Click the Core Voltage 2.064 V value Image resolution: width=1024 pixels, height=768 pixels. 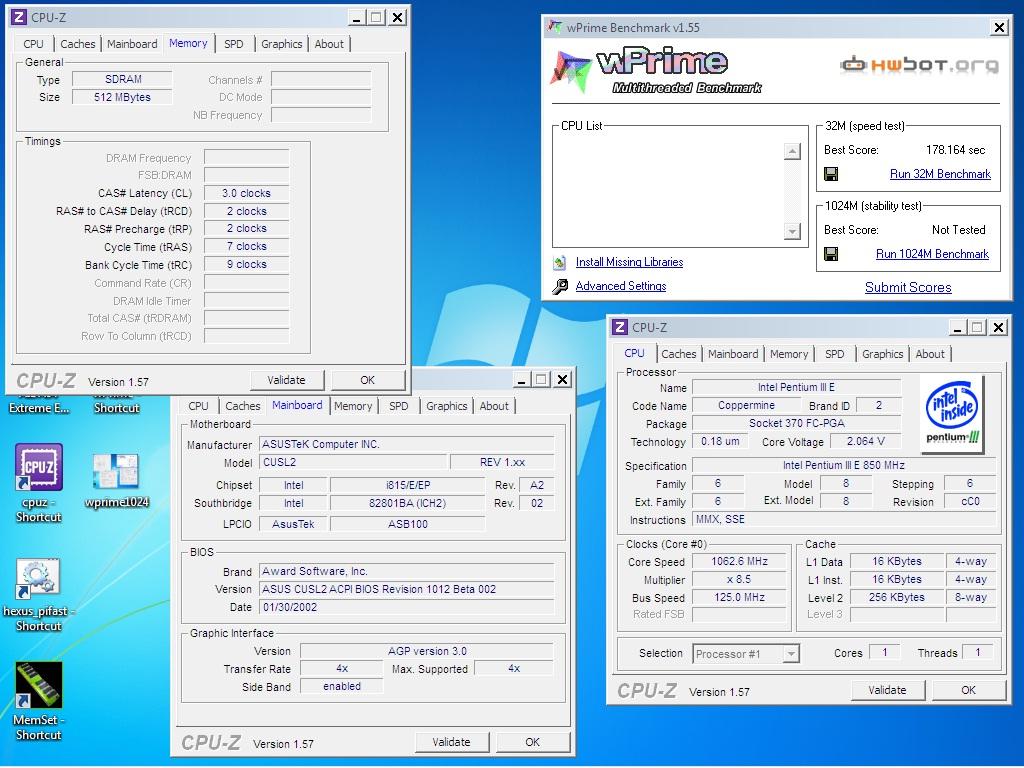865,441
